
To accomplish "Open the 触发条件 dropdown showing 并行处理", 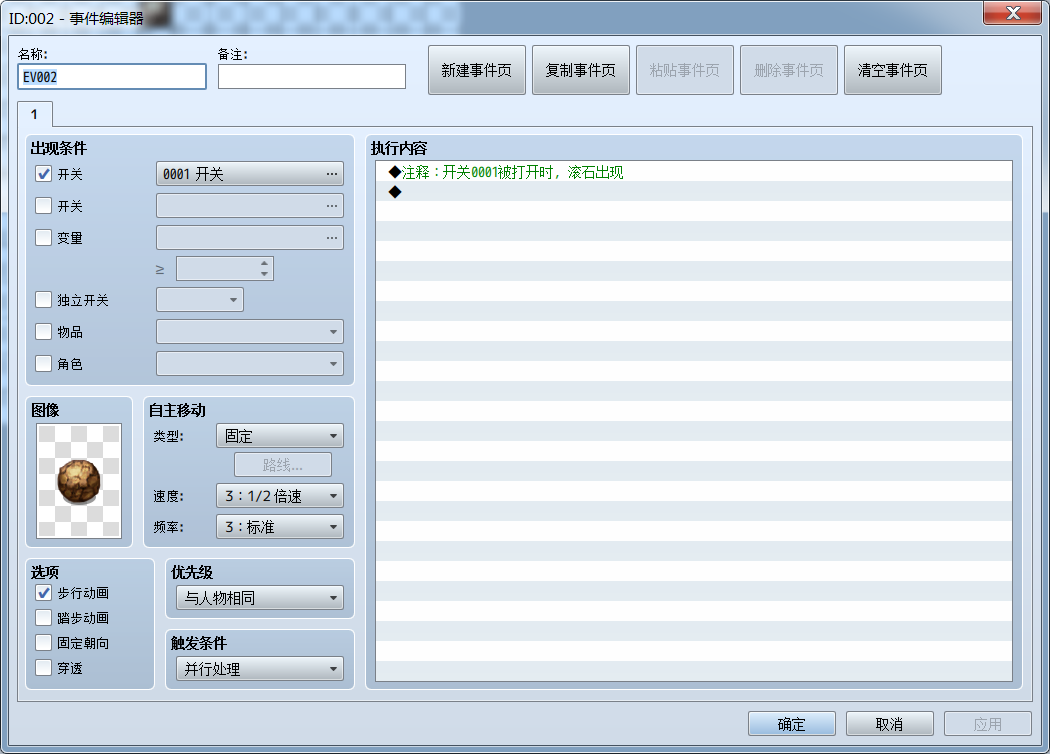I will 260,669.
